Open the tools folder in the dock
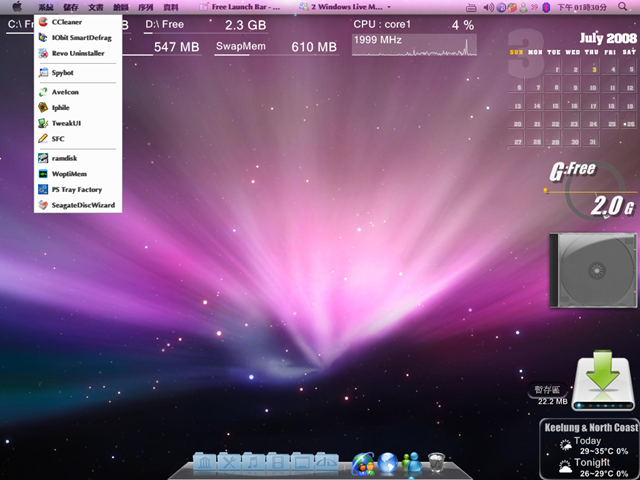The height and width of the screenshot is (480, 640). click(x=229, y=463)
